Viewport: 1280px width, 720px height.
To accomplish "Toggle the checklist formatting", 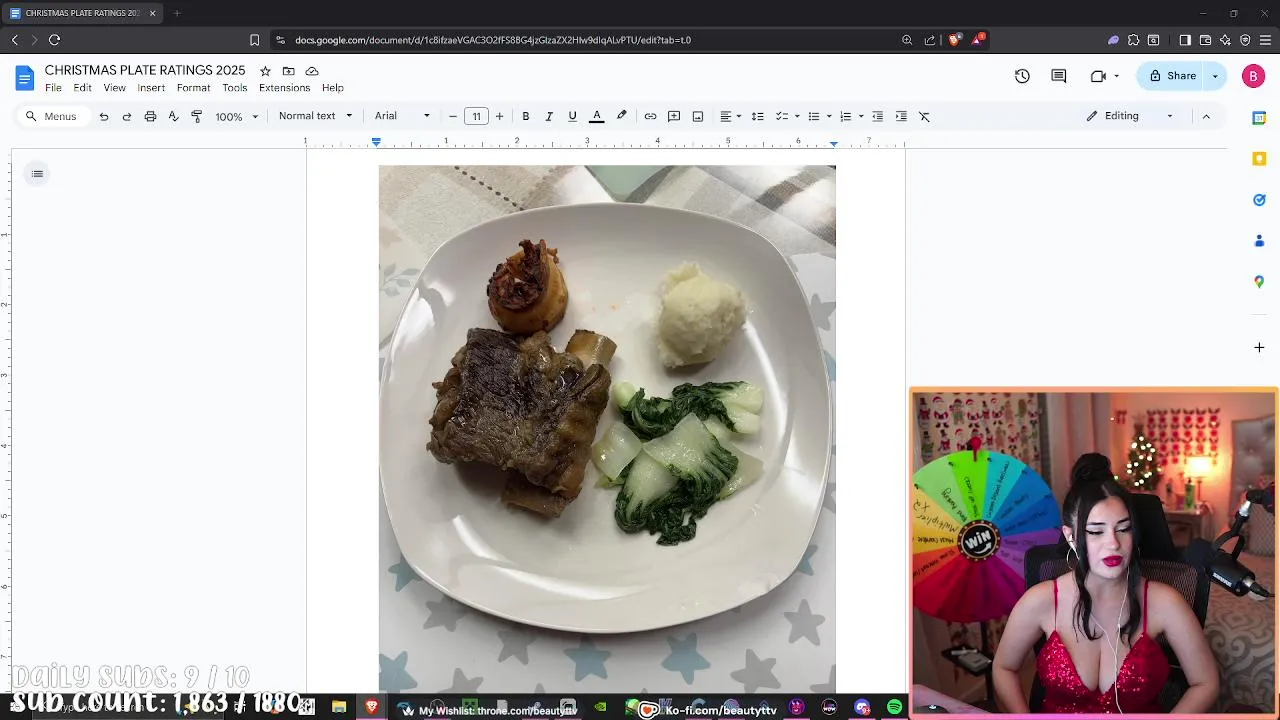I will pos(782,116).
